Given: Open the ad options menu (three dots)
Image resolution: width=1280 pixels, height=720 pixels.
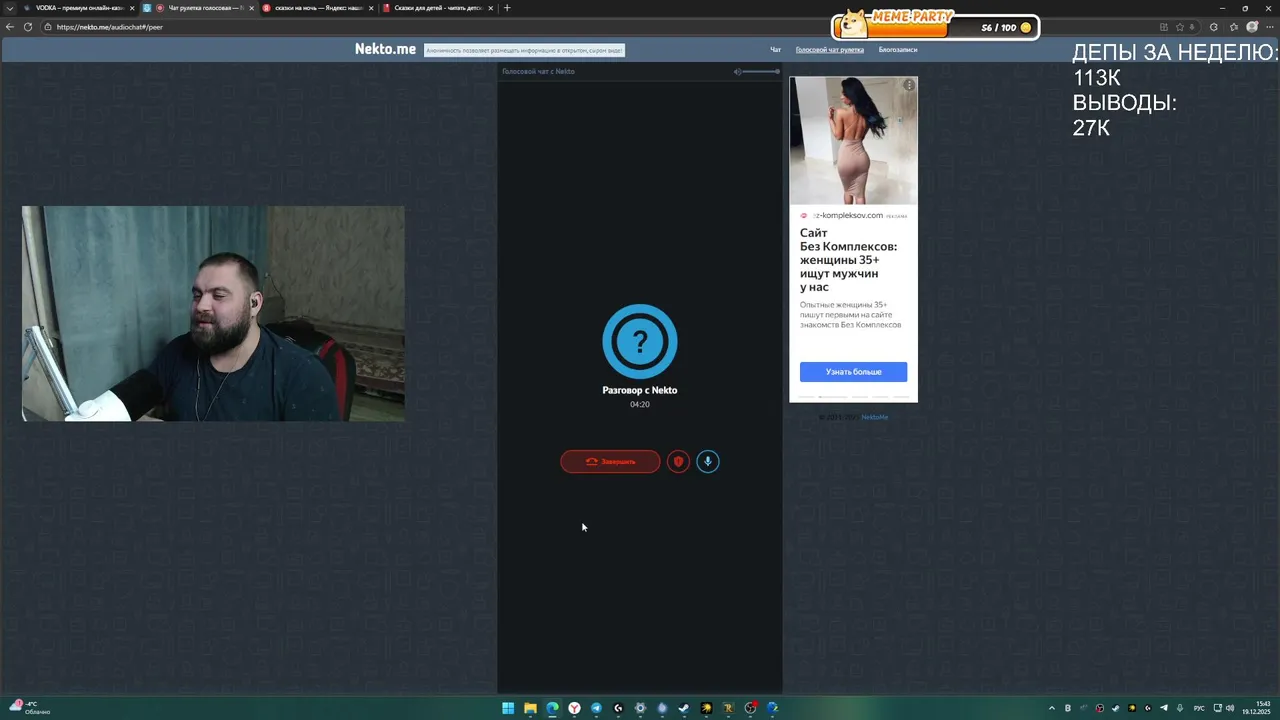Looking at the screenshot, I should [909, 85].
